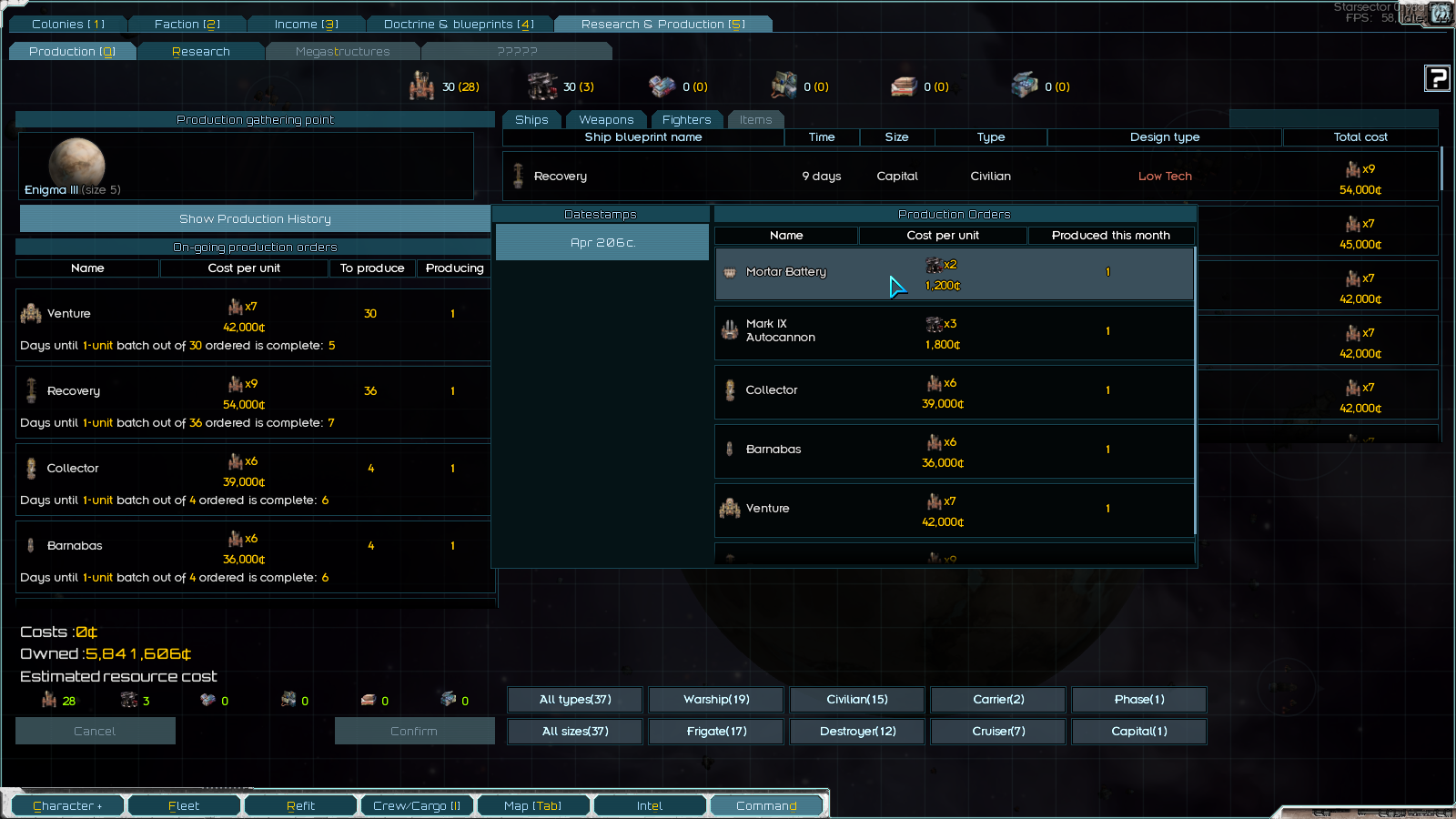Filter blueprints by Frigate(17) size
This screenshot has height=819, width=1456.
pos(716,731)
